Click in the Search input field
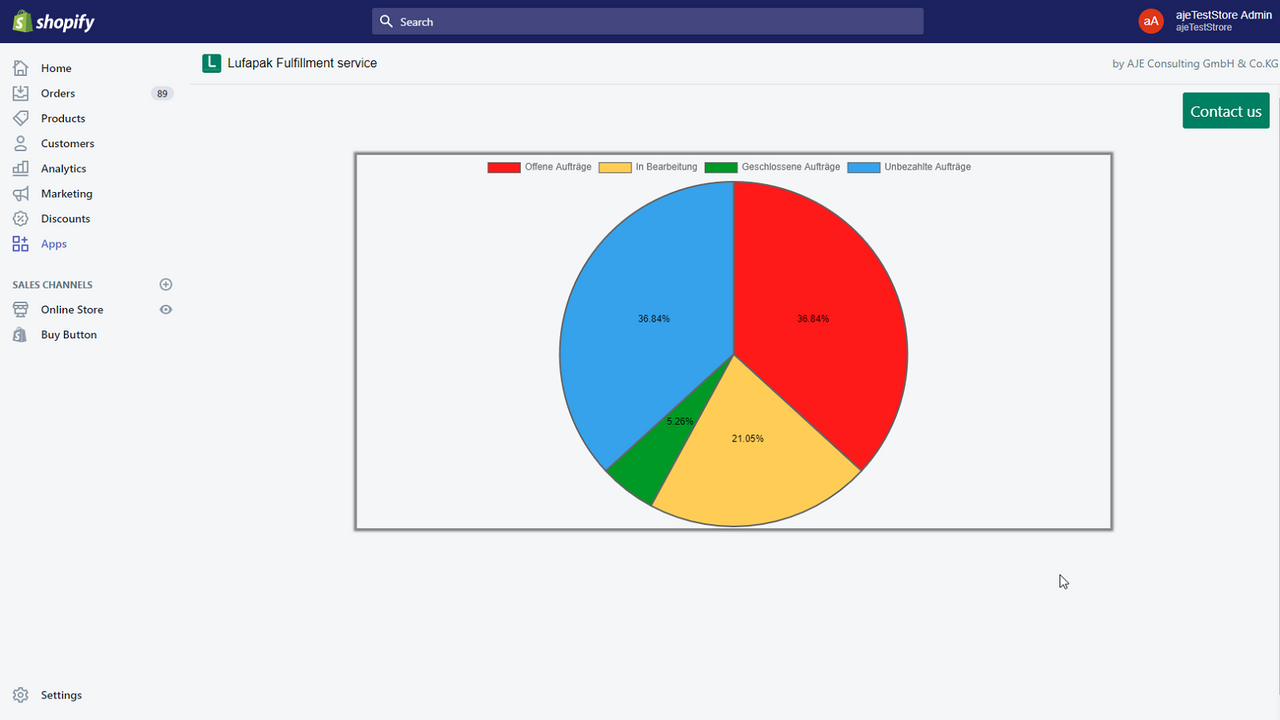 coord(648,21)
